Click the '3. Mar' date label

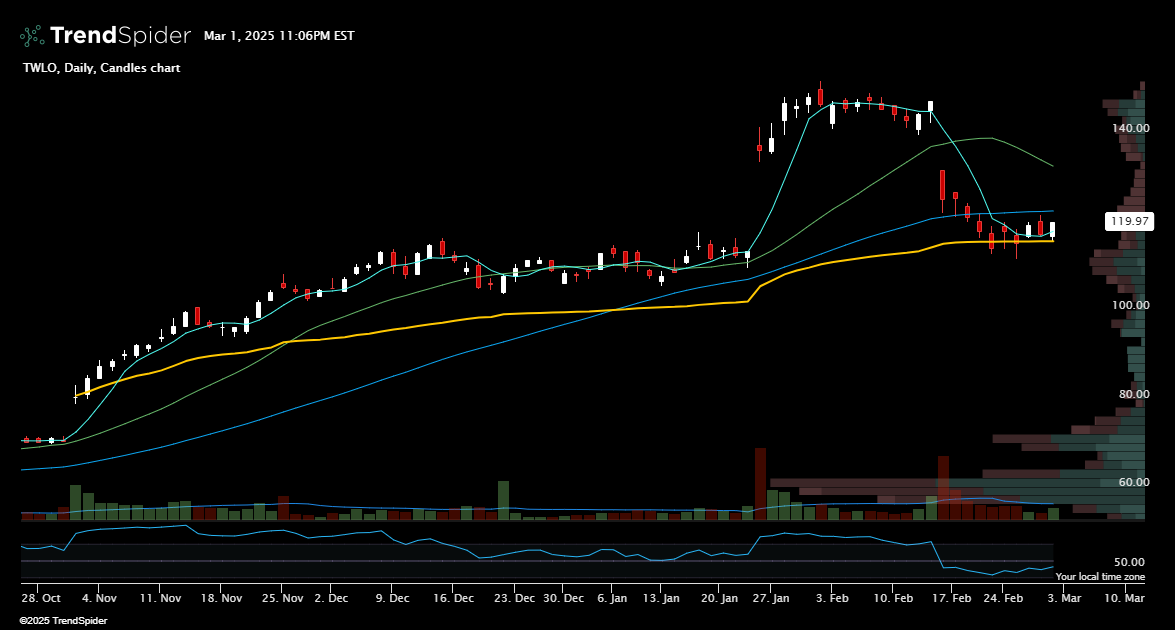(x=1064, y=598)
